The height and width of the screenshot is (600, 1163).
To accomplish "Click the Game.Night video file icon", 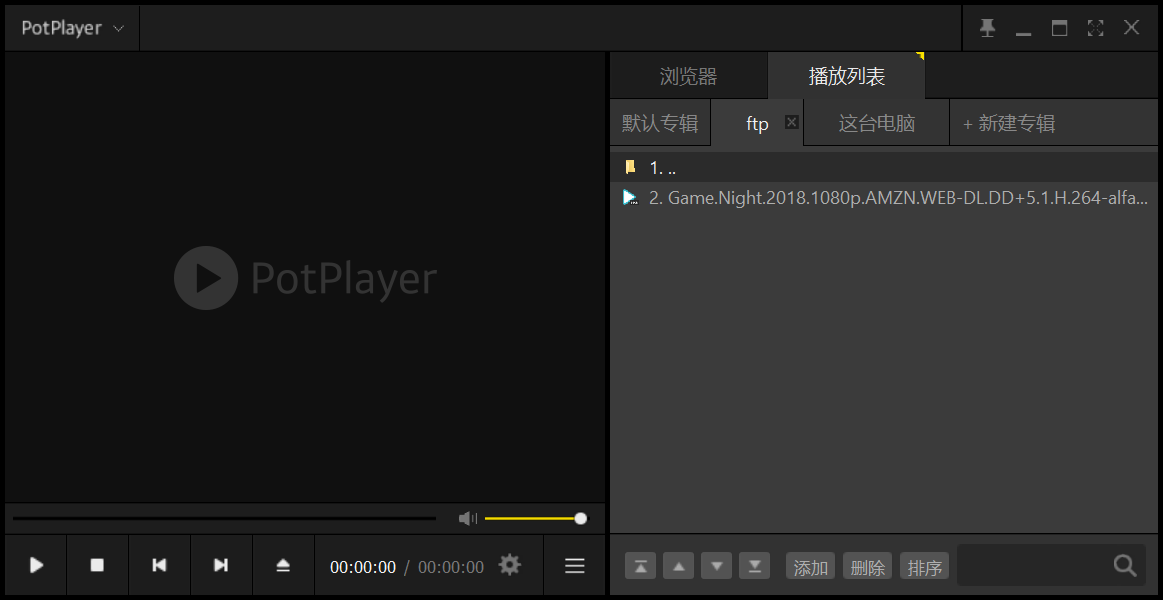I will click(630, 197).
